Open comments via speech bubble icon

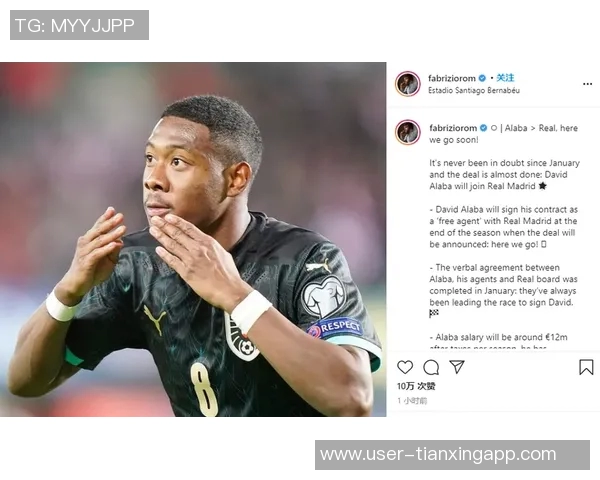click(x=431, y=367)
